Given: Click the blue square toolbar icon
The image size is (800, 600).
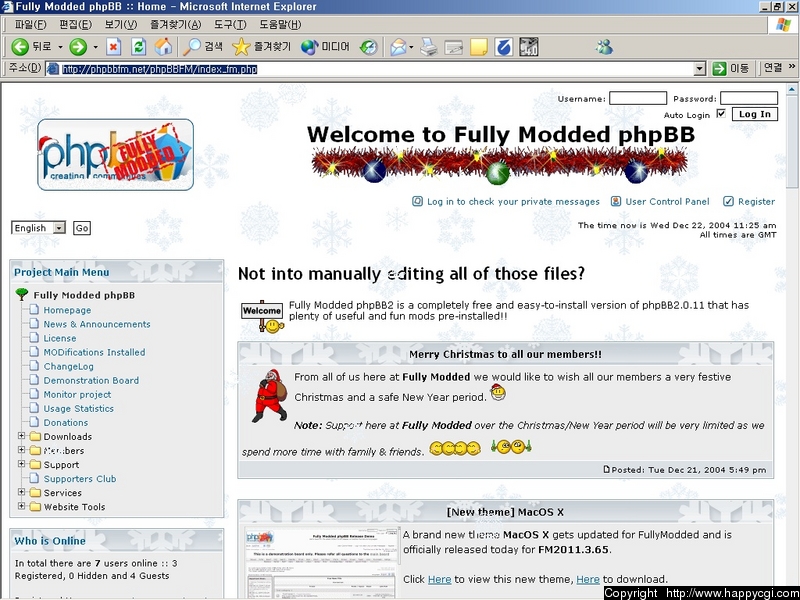Looking at the screenshot, I should (504, 47).
